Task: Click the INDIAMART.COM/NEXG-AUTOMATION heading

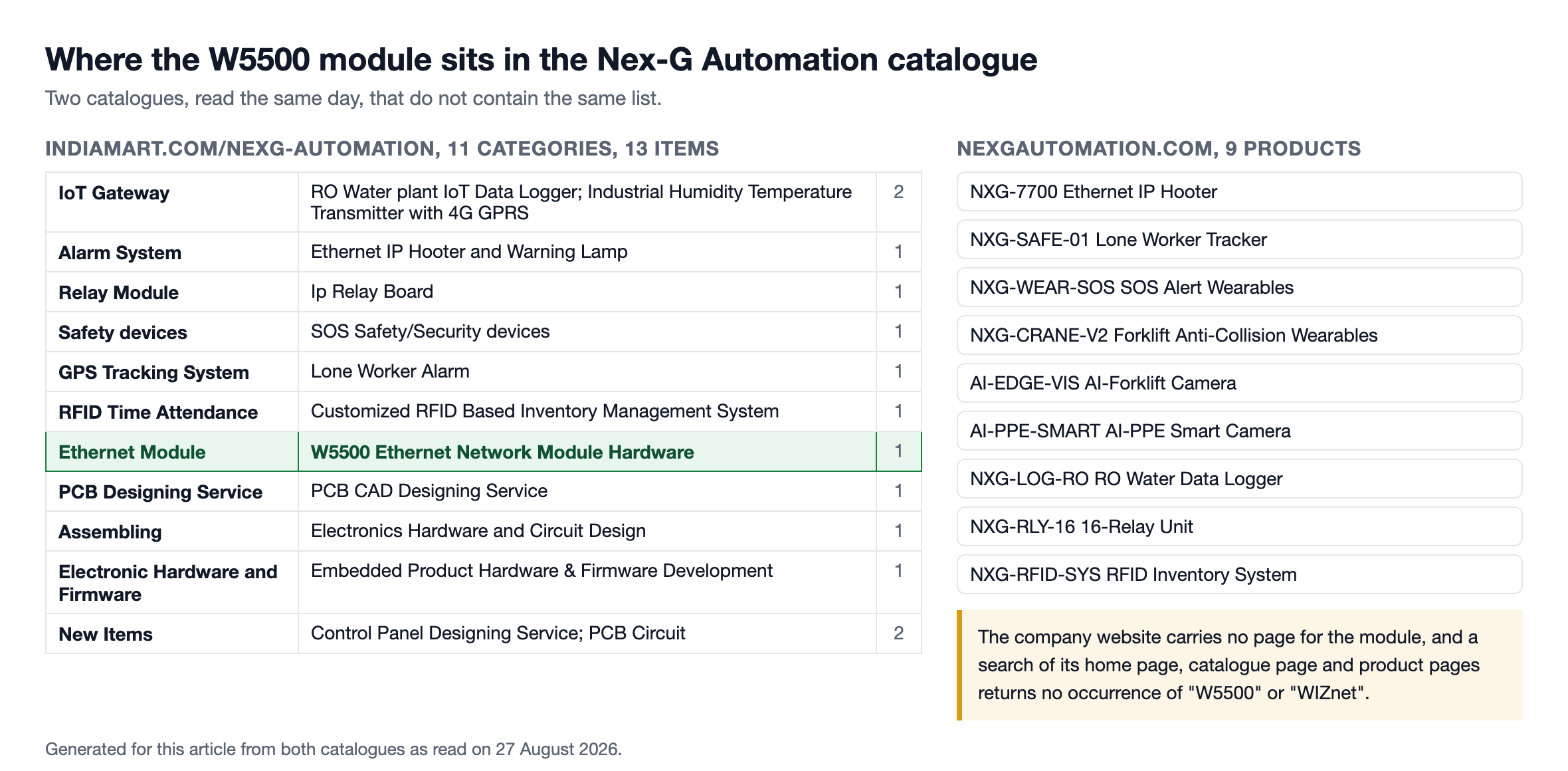Action: click(x=382, y=148)
